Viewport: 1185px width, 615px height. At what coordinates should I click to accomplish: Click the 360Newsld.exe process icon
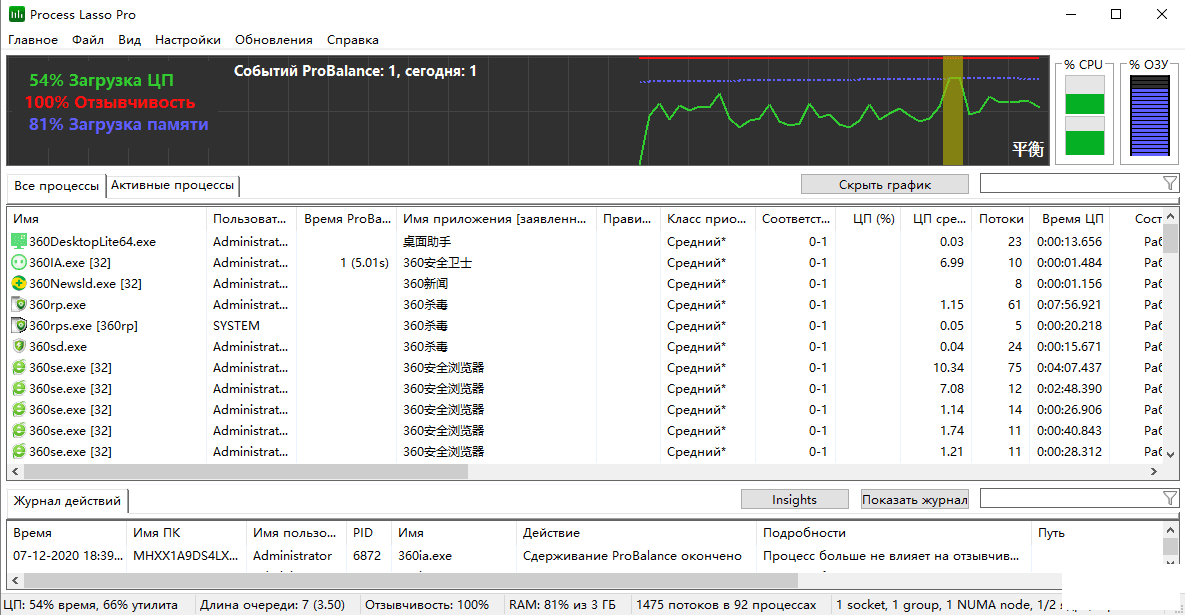click(x=19, y=283)
